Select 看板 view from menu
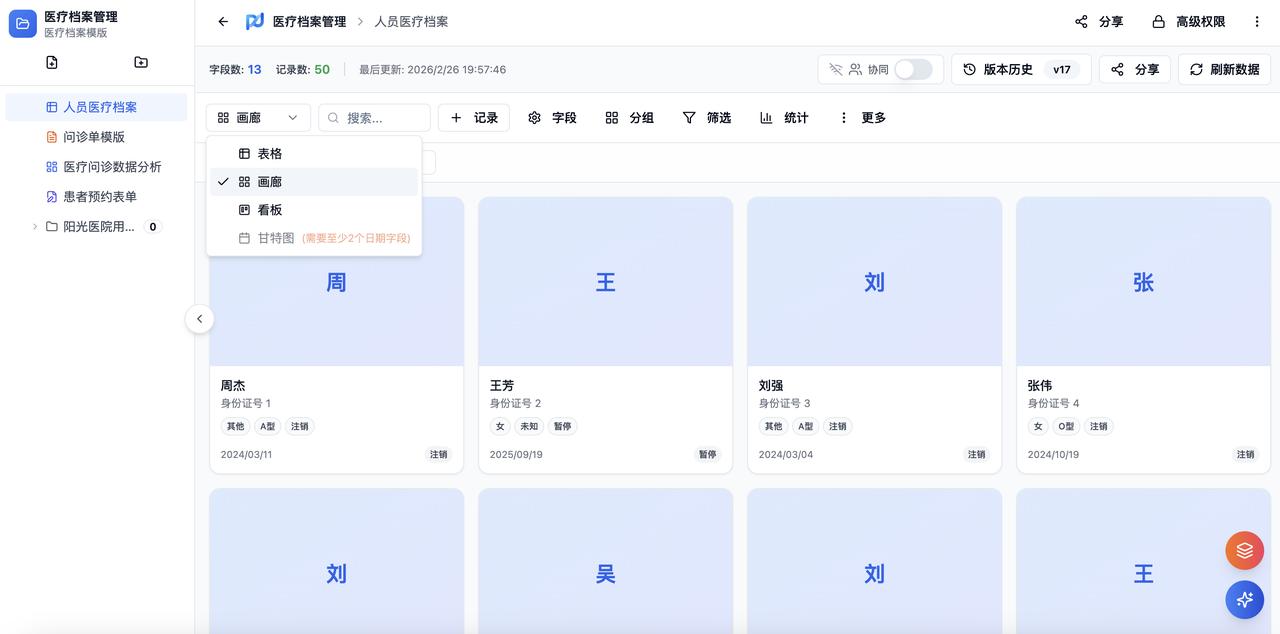Image resolution: width=1280 pixels, height=634 pixels. point(314,210)
